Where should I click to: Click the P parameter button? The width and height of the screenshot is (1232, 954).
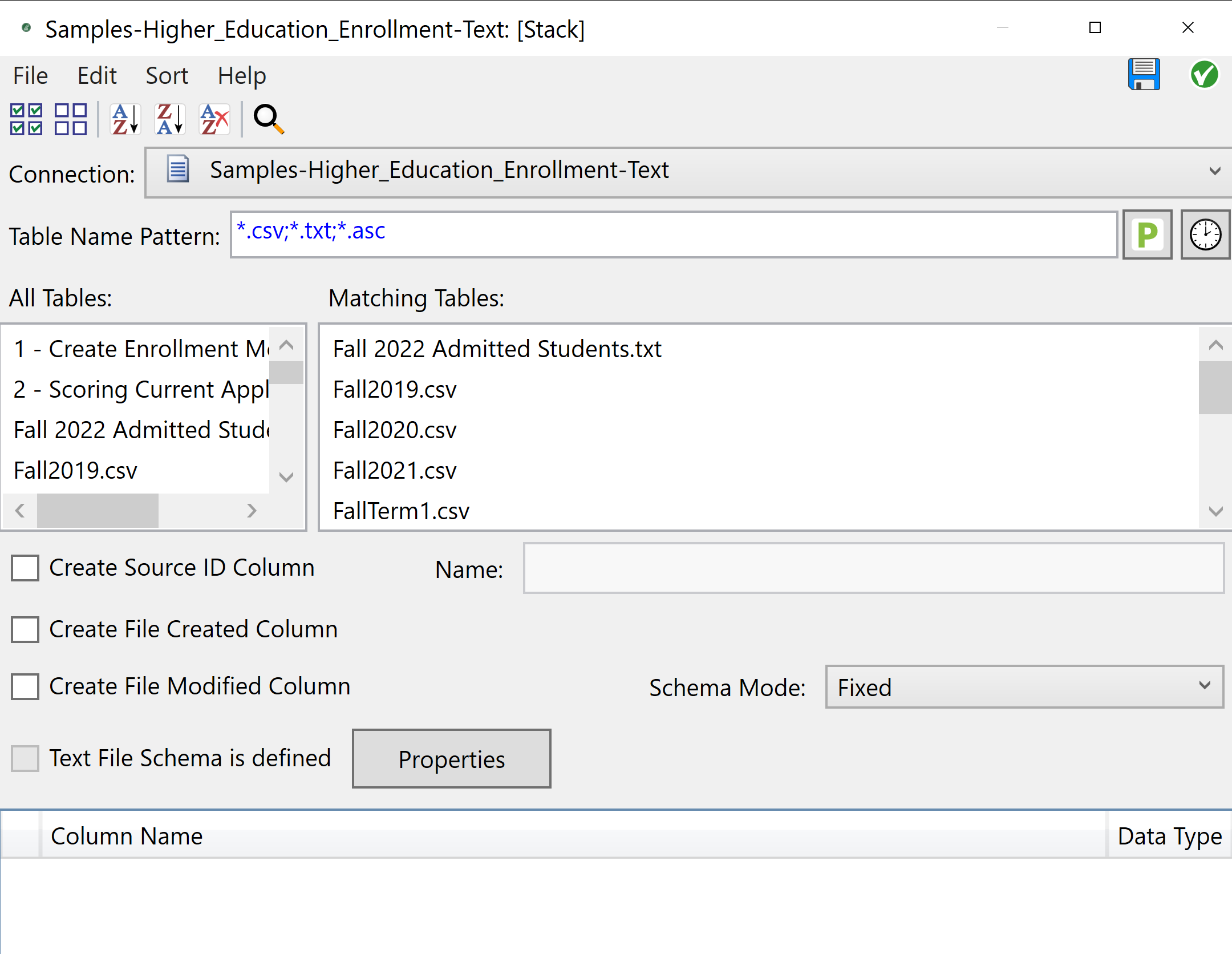click(x=1147, y=235)
